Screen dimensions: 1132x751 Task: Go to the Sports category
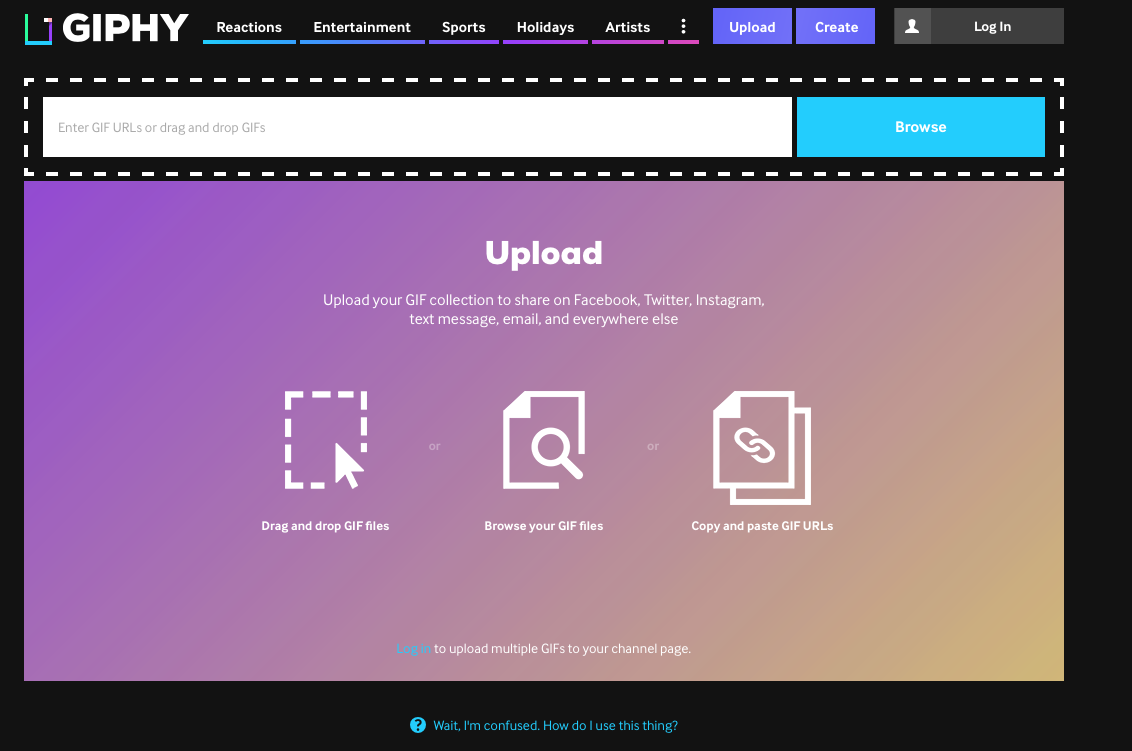point(464,27)
